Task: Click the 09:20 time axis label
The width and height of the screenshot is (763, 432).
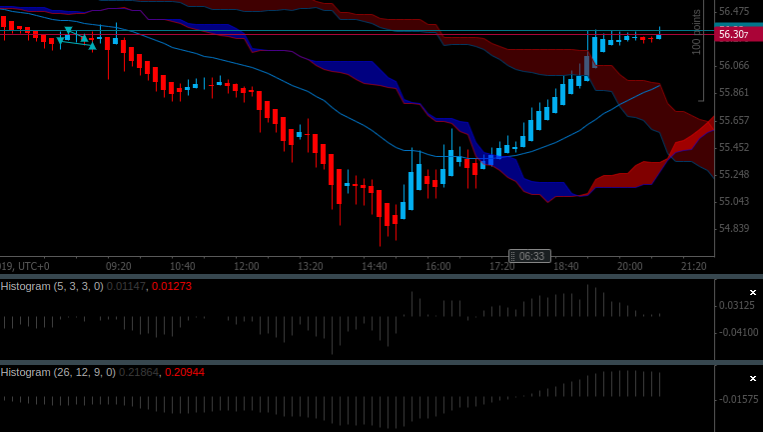Action: [119, 266]
